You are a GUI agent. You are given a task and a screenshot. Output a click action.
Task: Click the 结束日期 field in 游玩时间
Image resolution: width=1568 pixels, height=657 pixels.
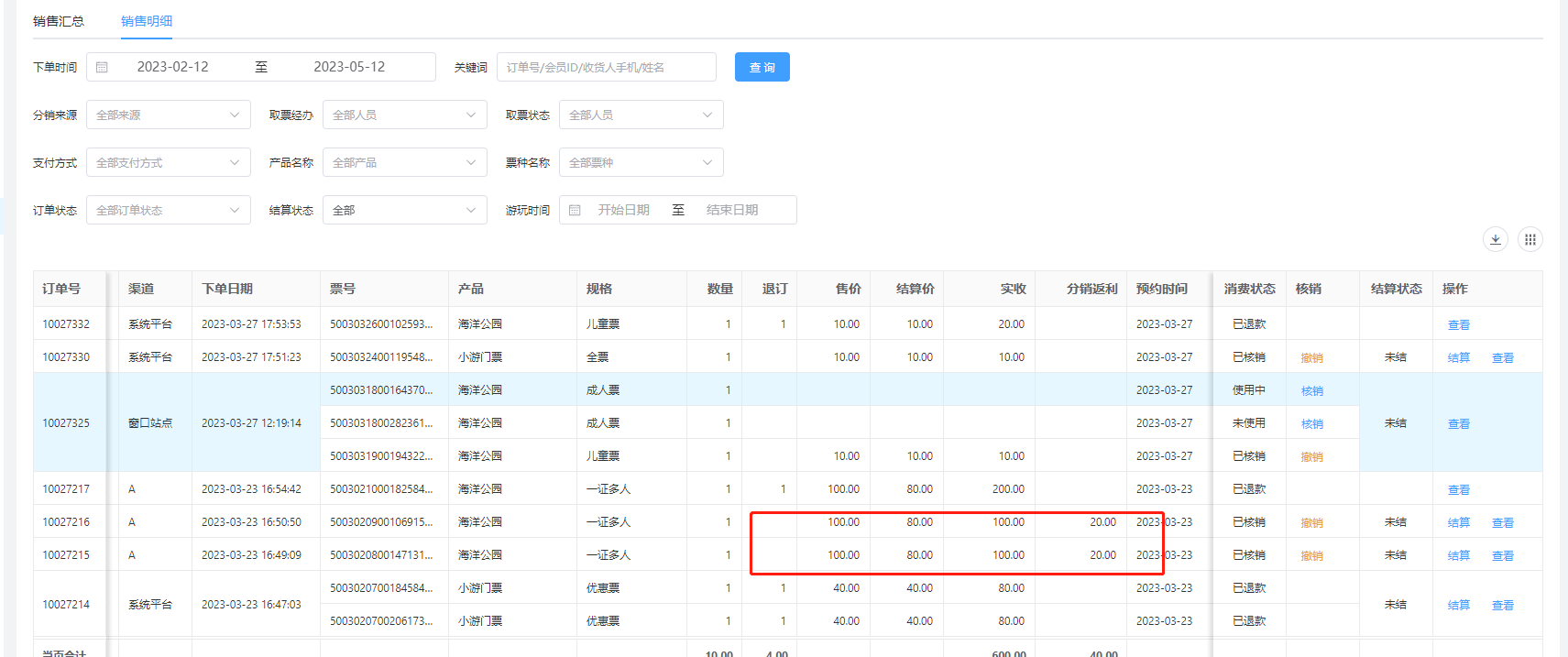[732, 210]
